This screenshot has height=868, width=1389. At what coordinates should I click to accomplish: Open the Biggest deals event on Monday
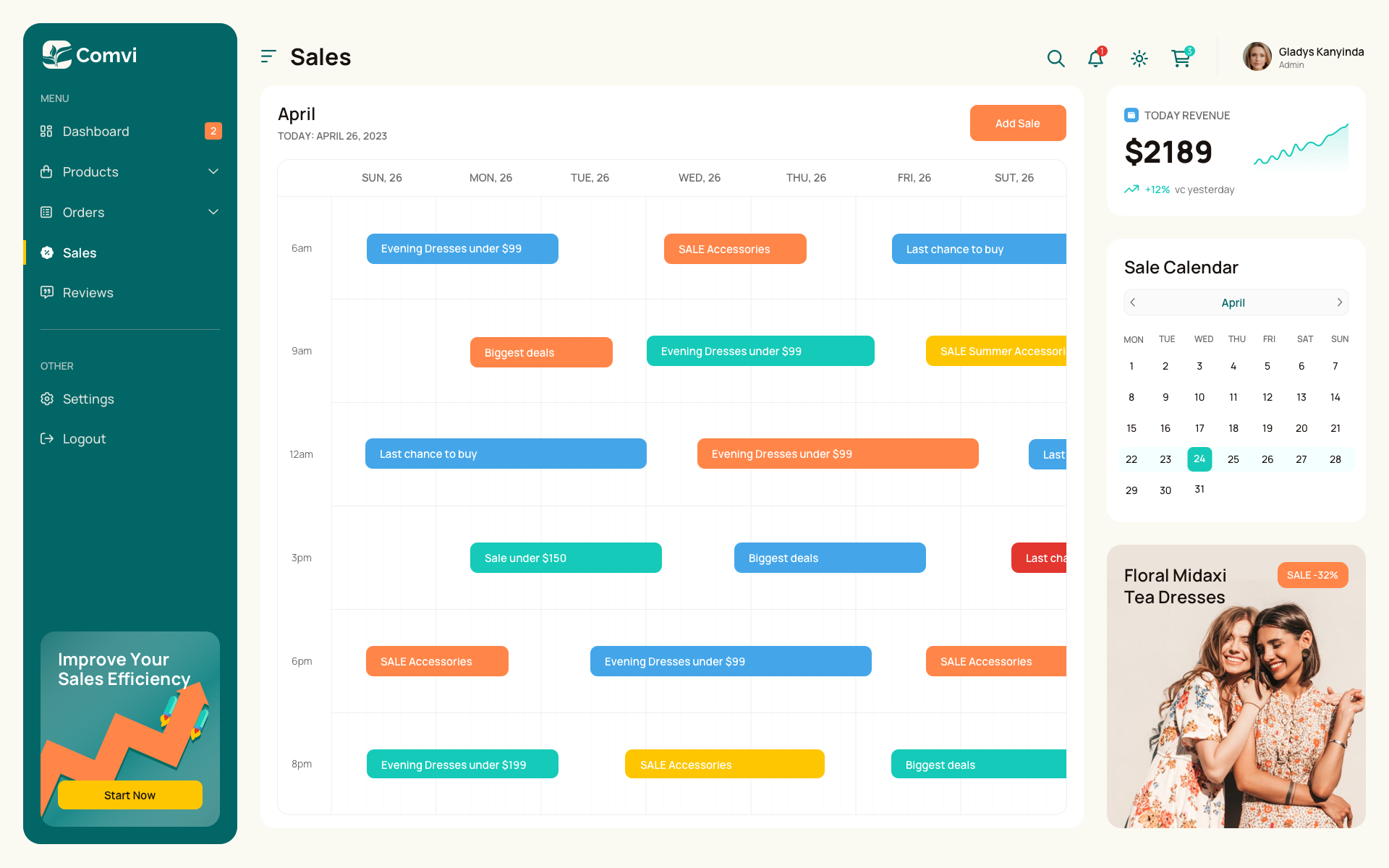(540, 352)
